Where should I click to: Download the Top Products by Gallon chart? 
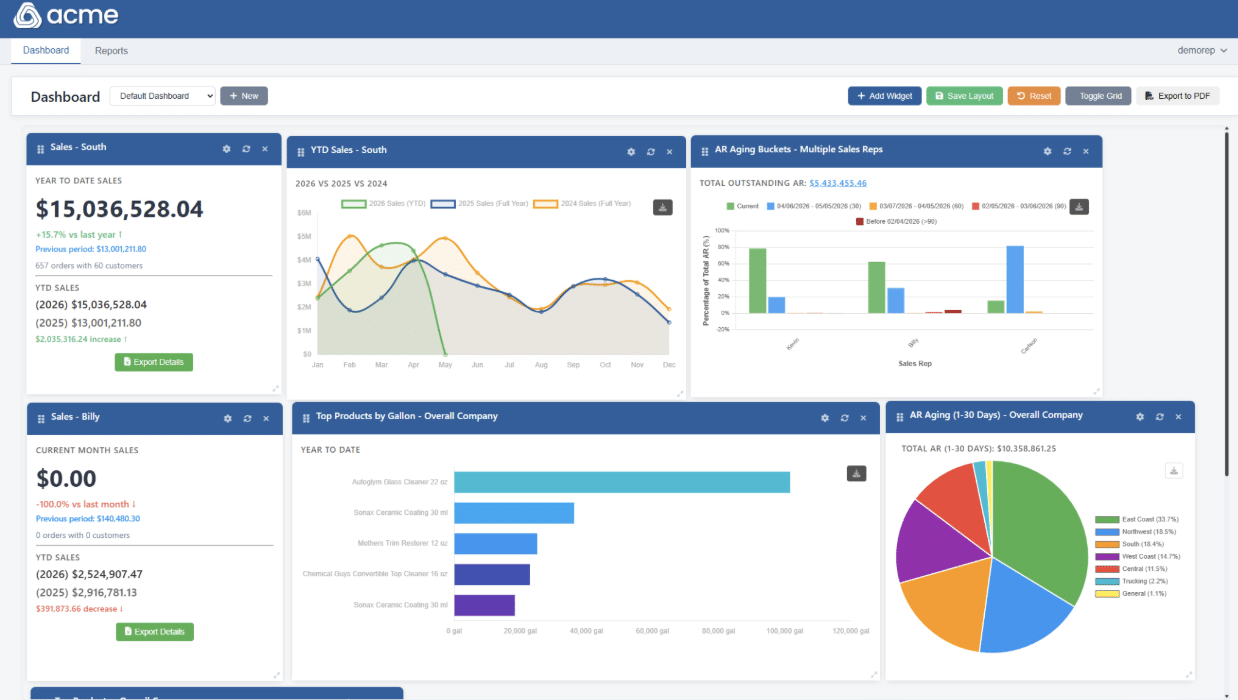click(857, 474)
